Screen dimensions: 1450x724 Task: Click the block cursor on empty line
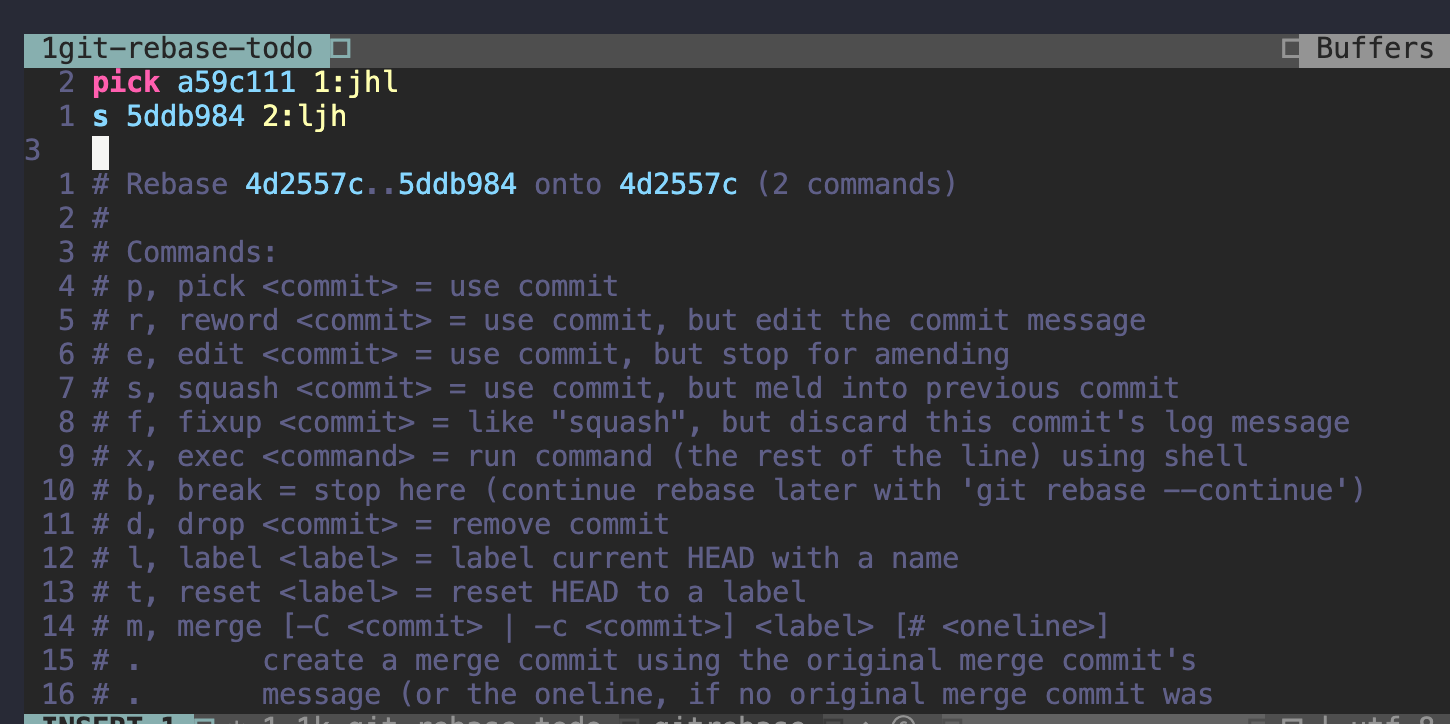[x=100, y=152]
